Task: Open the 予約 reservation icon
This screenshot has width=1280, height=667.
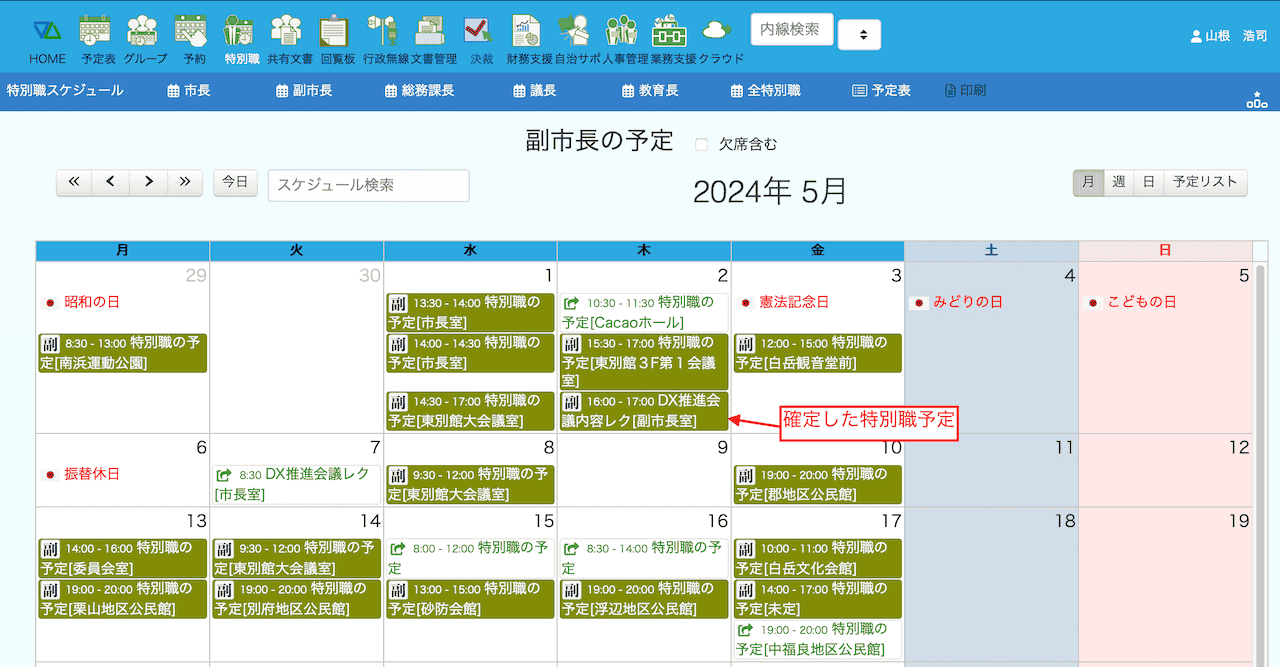Action: tap(192, 32)
